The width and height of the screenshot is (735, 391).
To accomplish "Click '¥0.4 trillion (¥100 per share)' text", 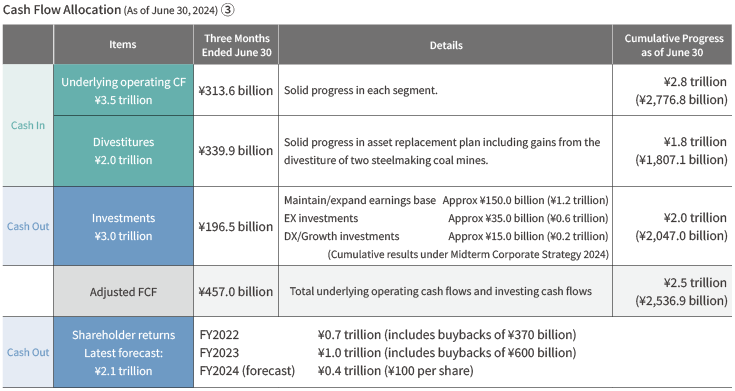I will 395,370.
